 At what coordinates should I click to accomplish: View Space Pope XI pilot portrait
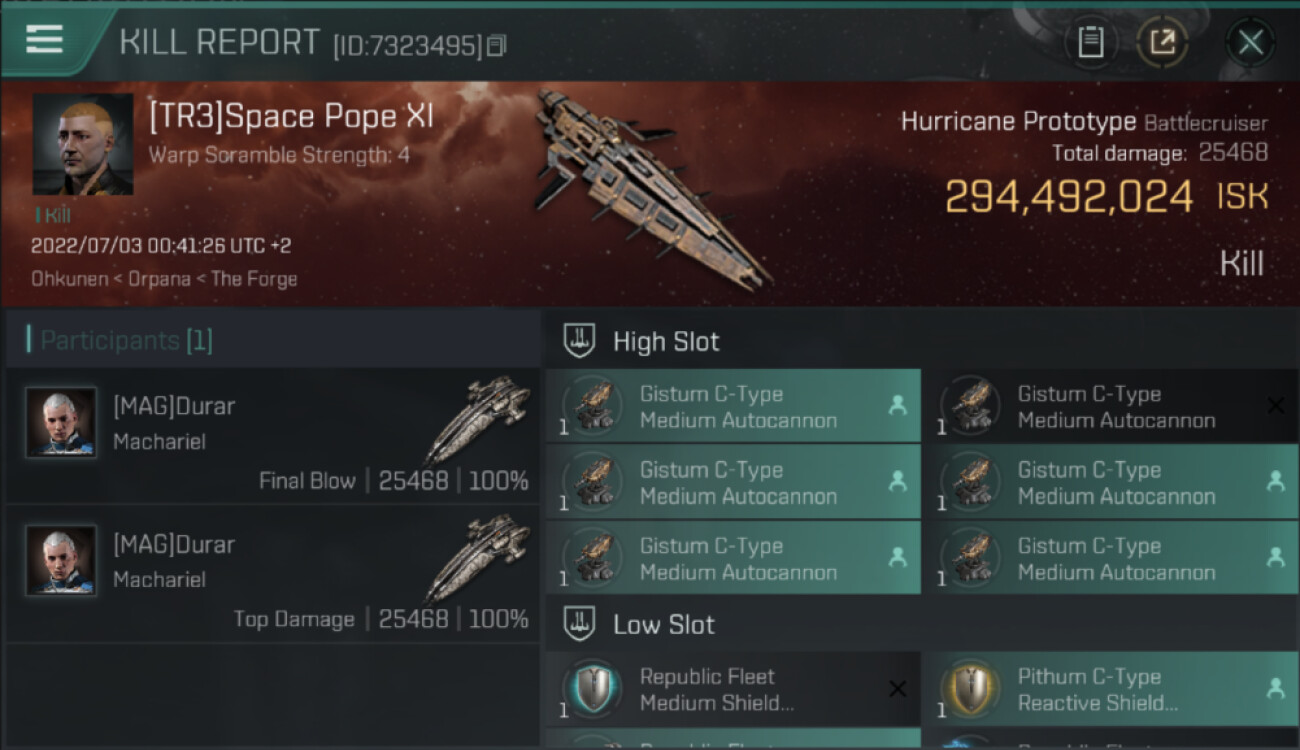[82, 144]
